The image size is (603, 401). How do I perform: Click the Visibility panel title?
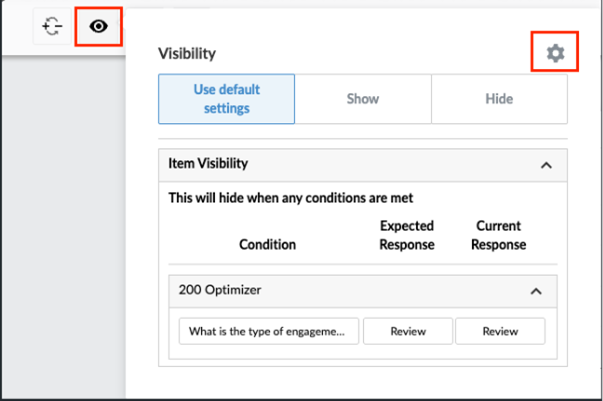pos(187,53)
